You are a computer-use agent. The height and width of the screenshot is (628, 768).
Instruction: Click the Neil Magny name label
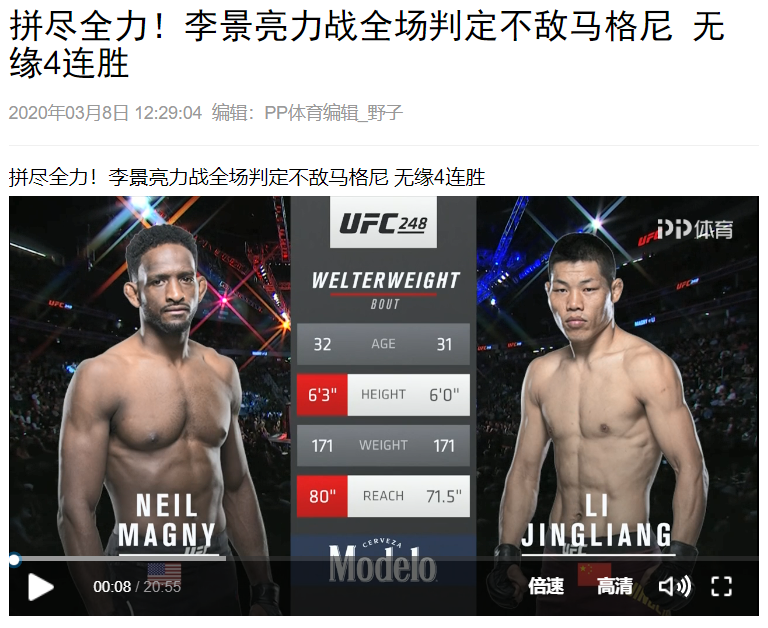point(167,520)
